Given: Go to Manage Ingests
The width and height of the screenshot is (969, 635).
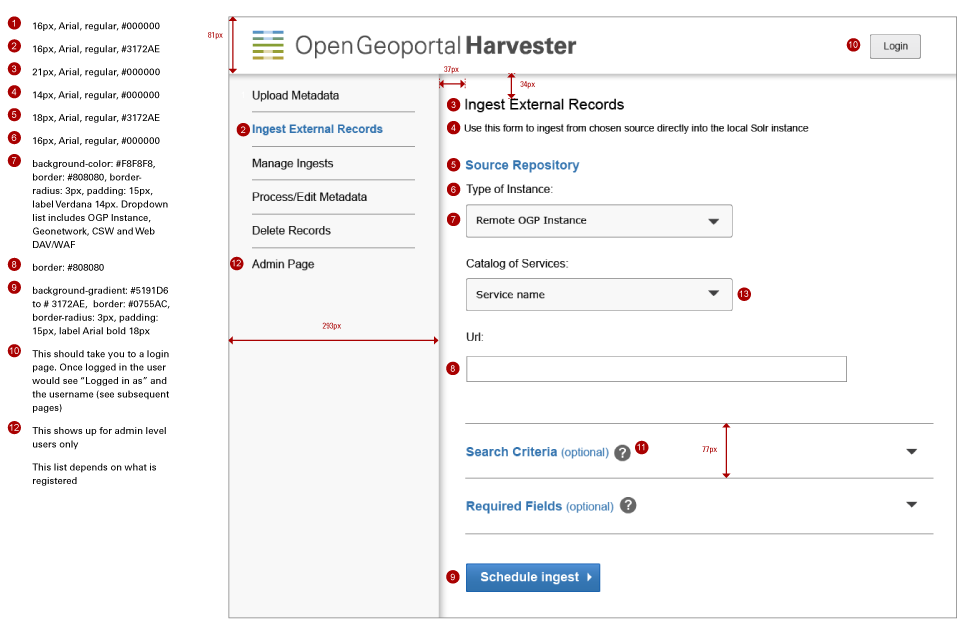Looking at the screenshot, I should [292, 163].
